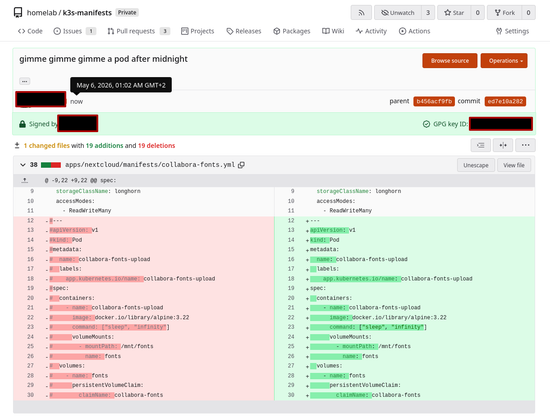The height and width of the screenshot is (418, 550).
Task: Open the fork count next to Fork
Action: 528,13
